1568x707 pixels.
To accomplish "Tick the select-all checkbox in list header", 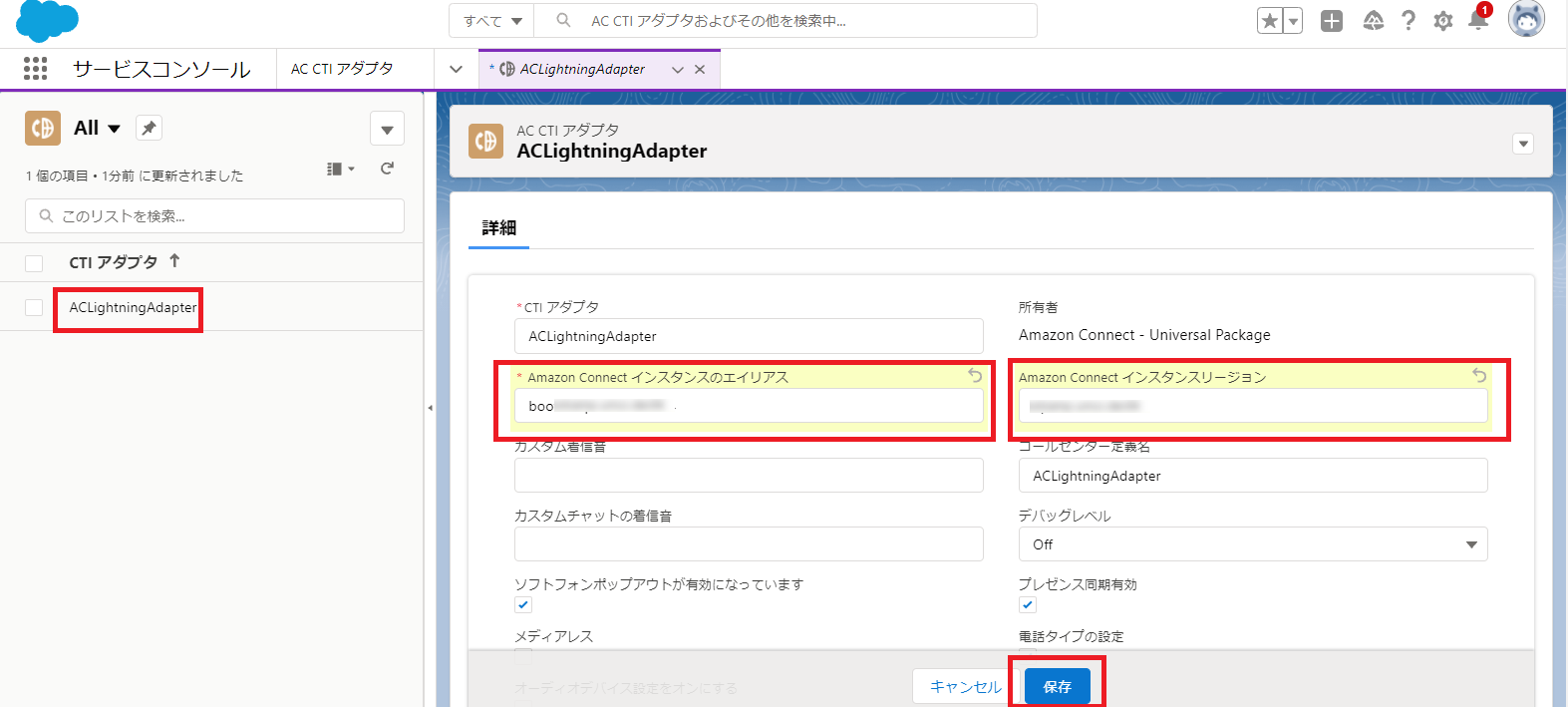I will (34, 263).
